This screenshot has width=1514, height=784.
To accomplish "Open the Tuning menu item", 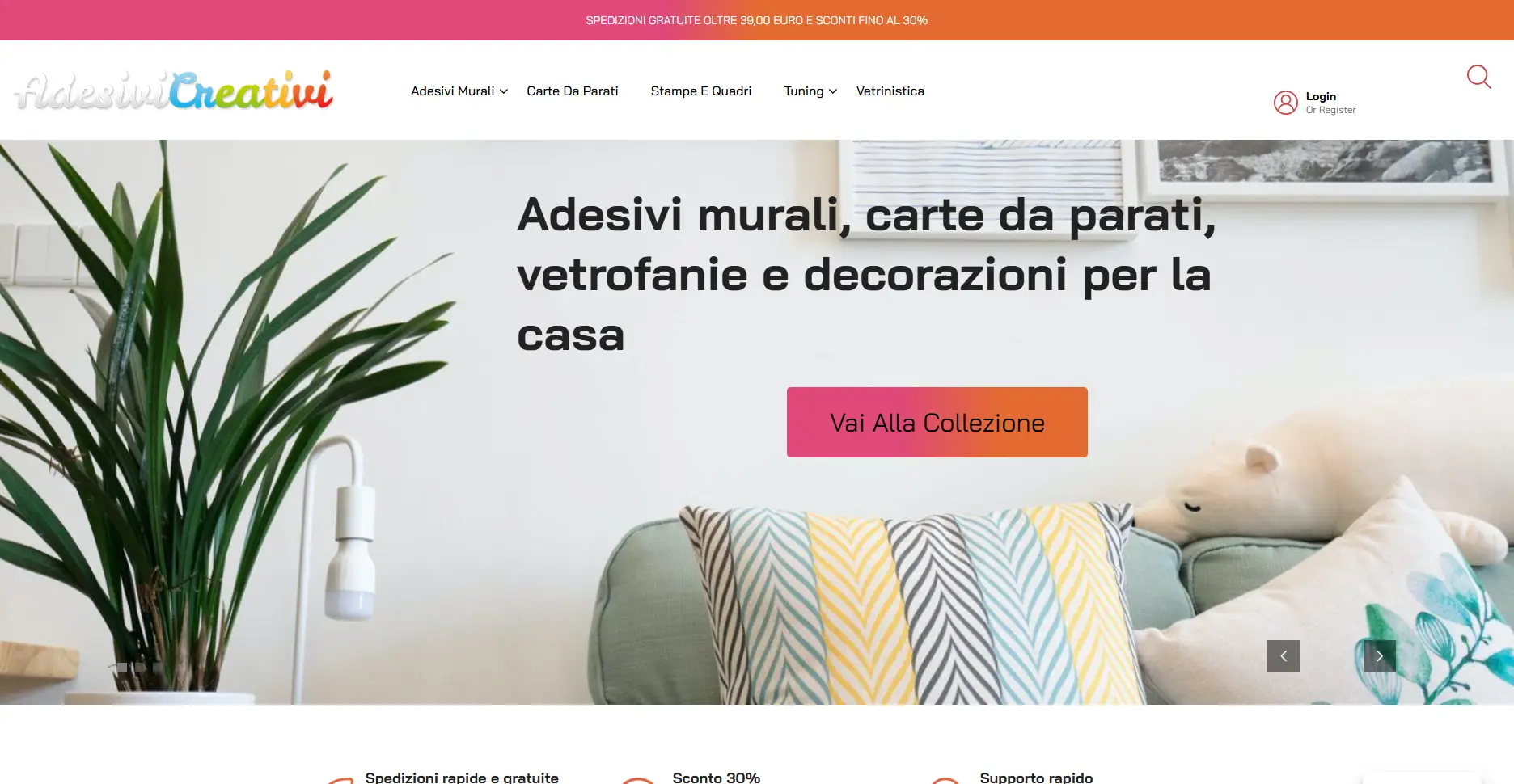I will click(804, 91).
